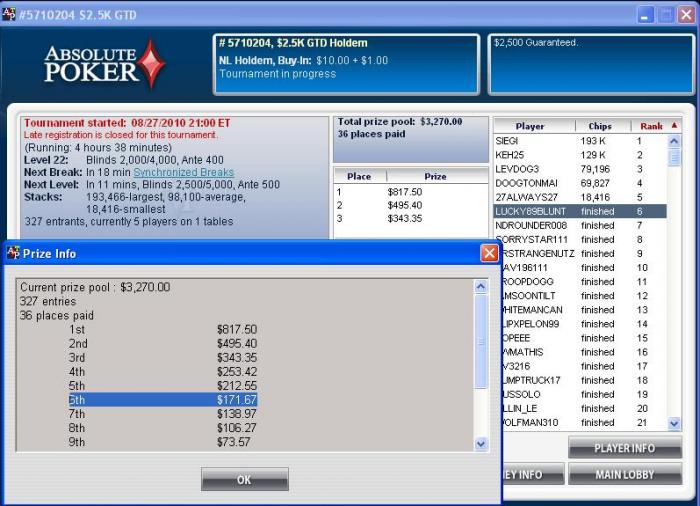
Task: Click the Prize column header
Action: coord(435,176)
